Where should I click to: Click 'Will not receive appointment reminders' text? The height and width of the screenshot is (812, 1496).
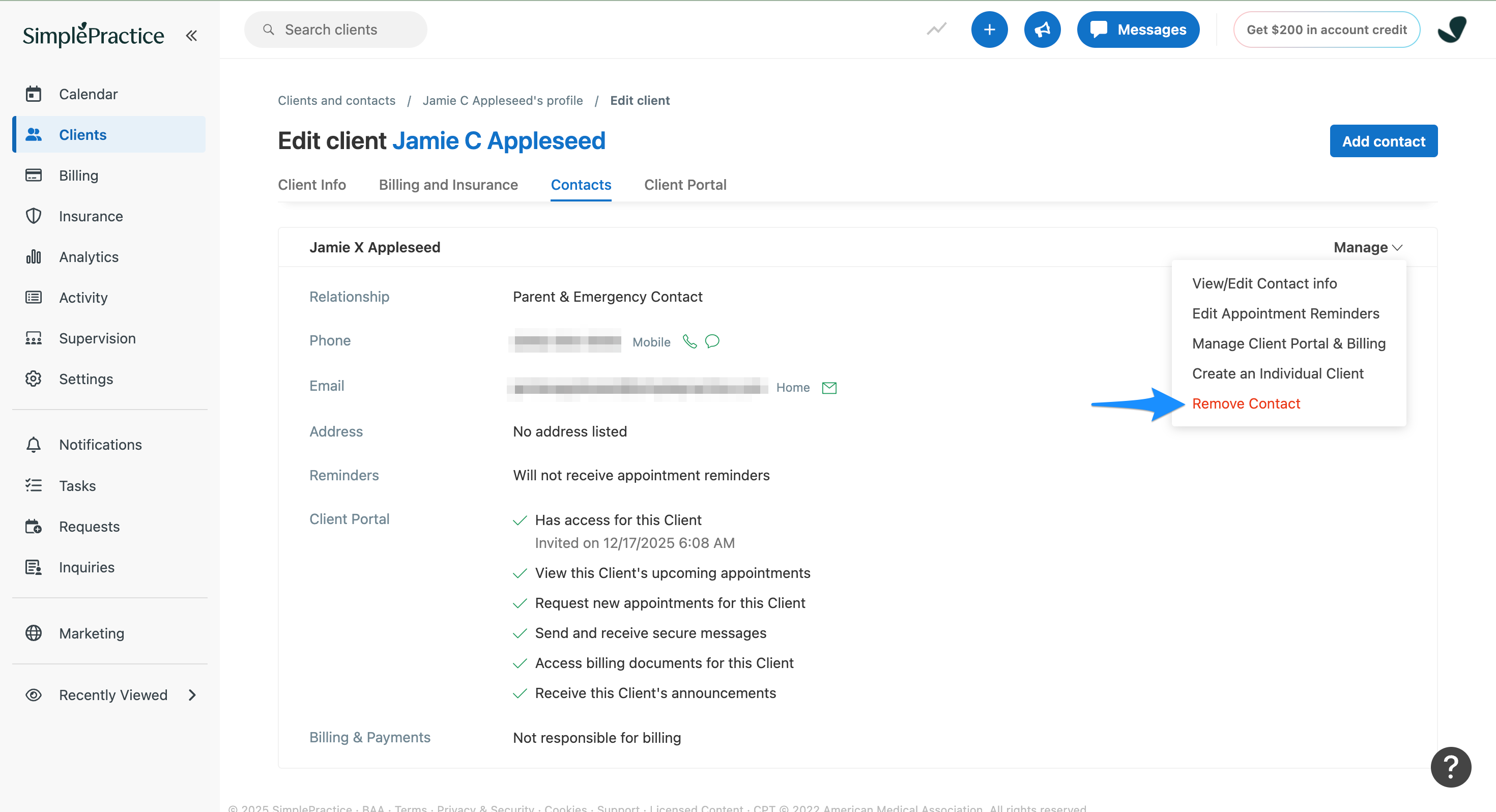coord(641,475)
